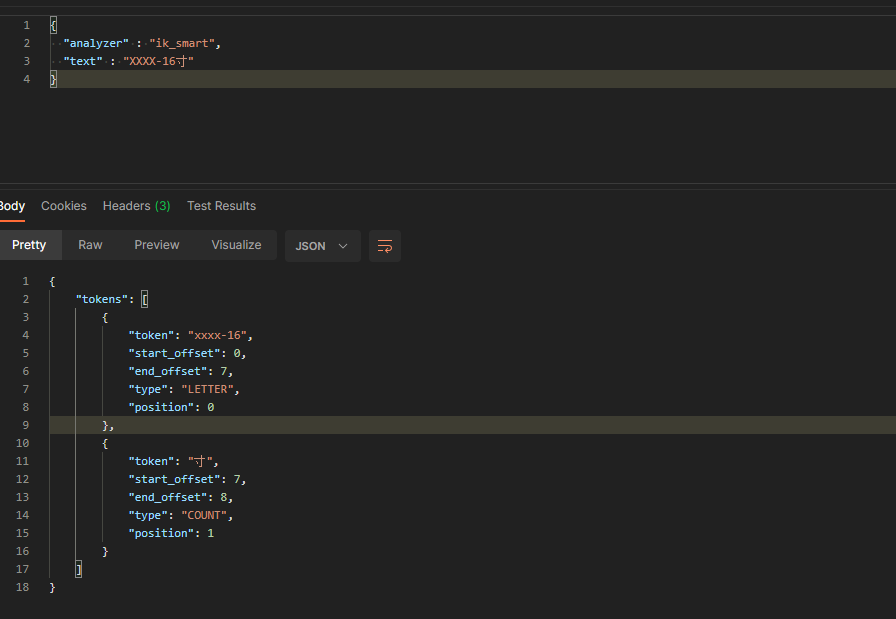Click "position": 1 in the response
This screenshot has width=896, height=619.
click(x=171, y=533)
